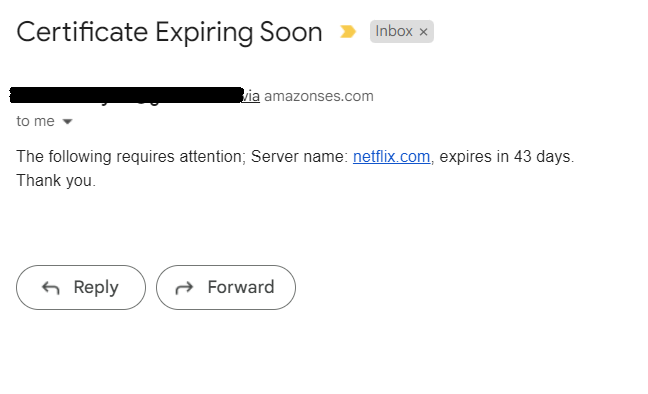Click the '43 days.' text
The height and width of the screenshot is (394, 648).
tap(544, 157)
